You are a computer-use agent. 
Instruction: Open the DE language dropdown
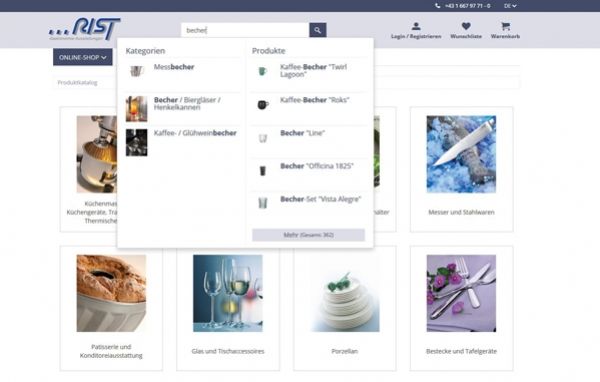(510, 6)
